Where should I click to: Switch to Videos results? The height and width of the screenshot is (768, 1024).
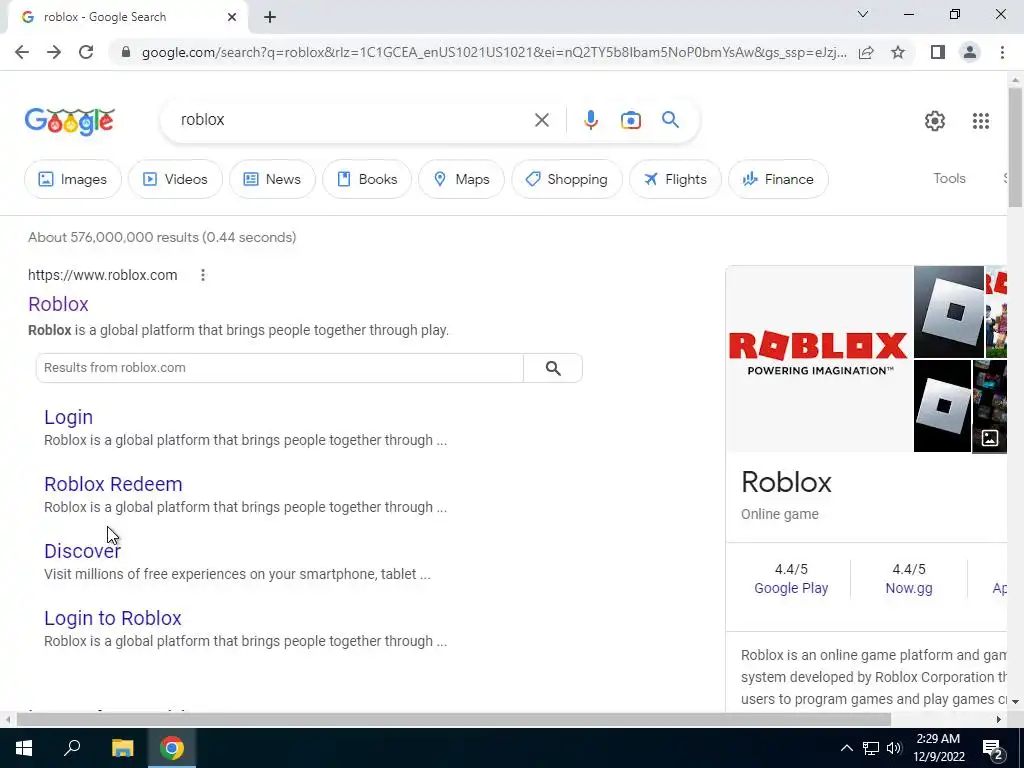click(175, 179)
